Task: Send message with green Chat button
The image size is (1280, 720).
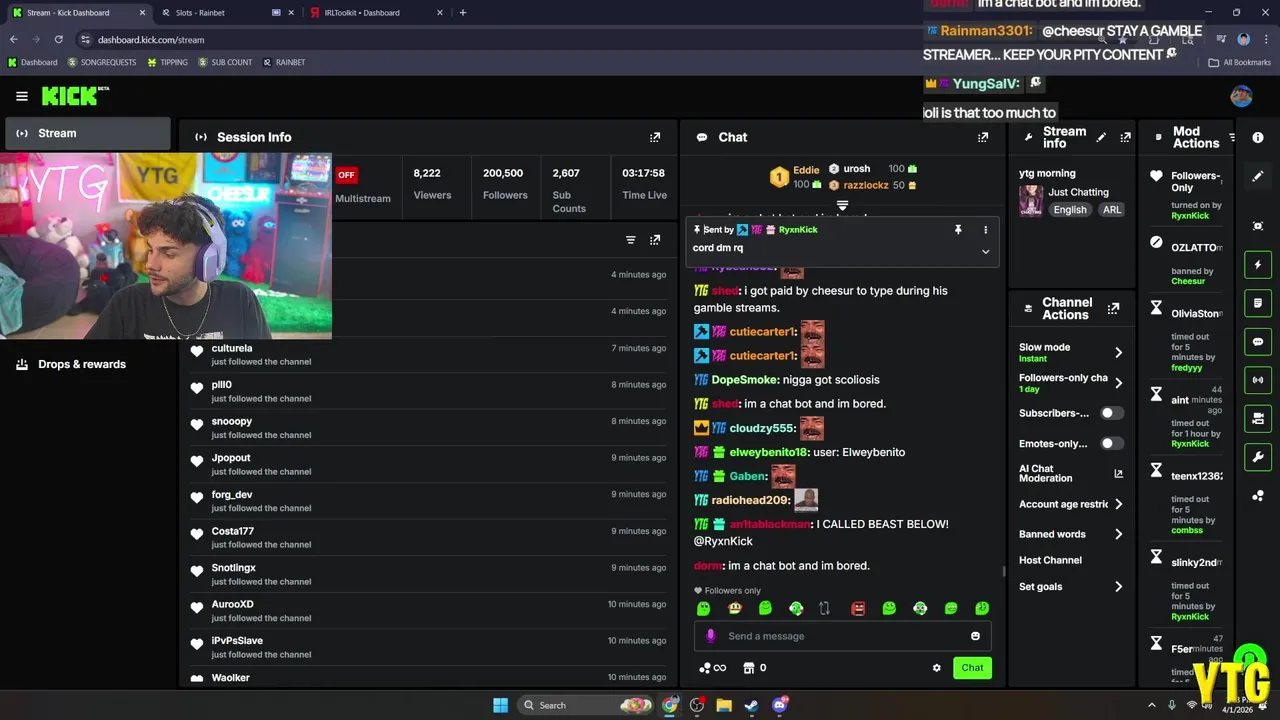Action: click(972, 668)
